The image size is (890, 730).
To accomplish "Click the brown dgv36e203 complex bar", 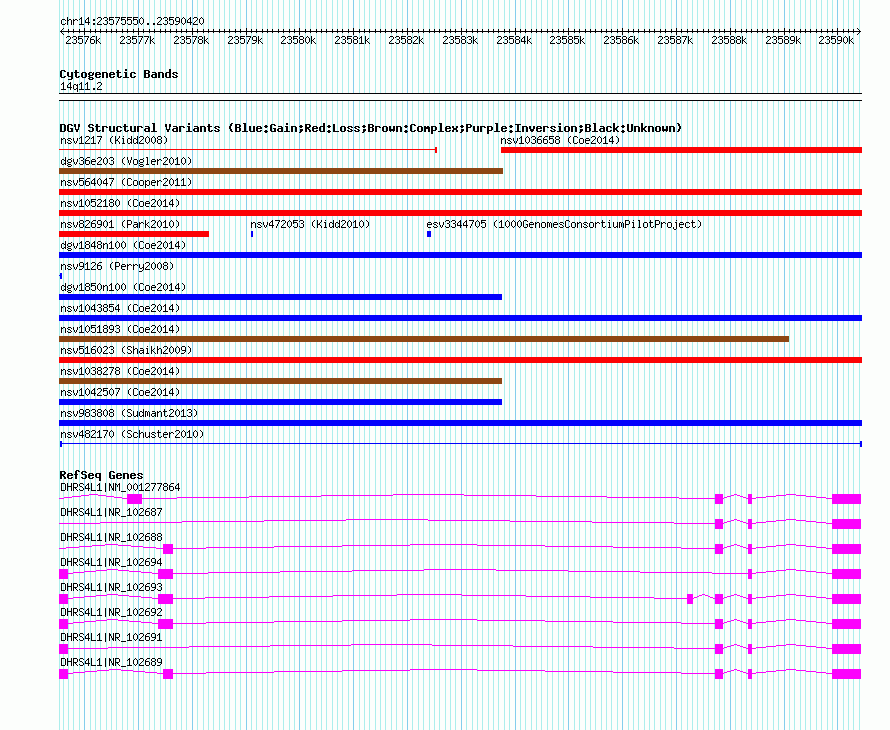I will coord(281,171).
